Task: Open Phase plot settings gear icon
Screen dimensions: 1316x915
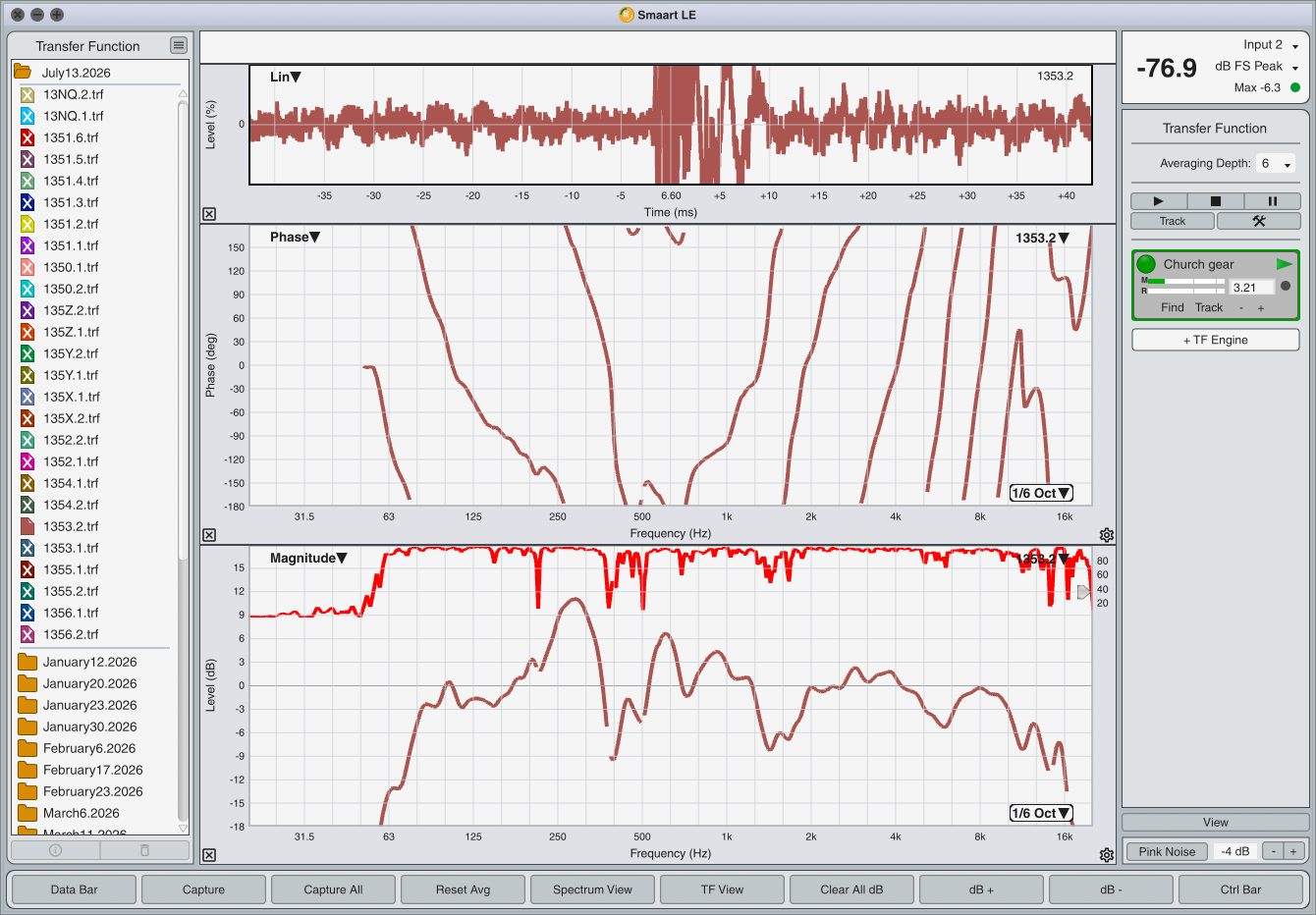Action: click(1107, 535)
